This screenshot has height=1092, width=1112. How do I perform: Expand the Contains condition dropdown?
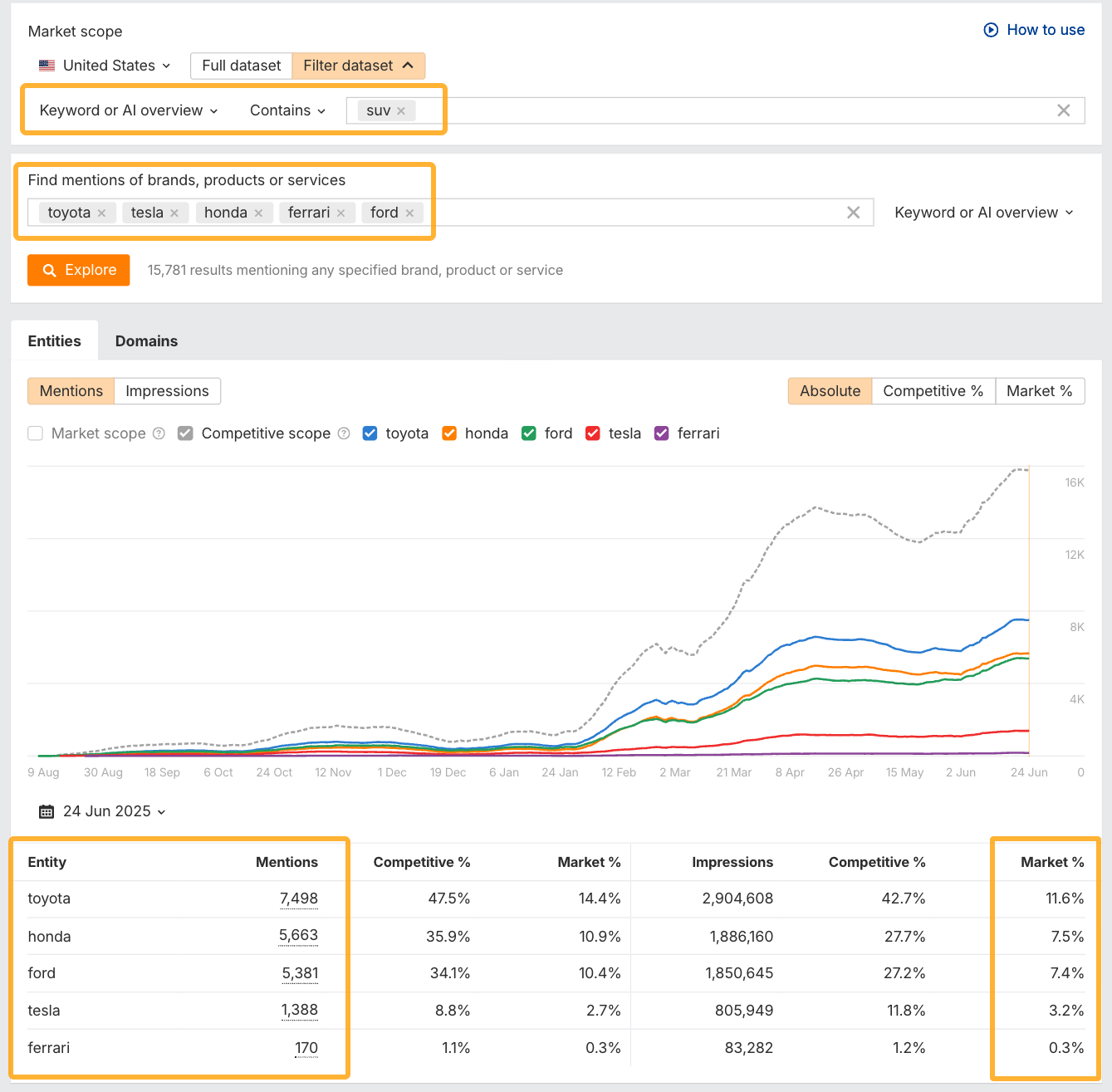pos(287,110)
